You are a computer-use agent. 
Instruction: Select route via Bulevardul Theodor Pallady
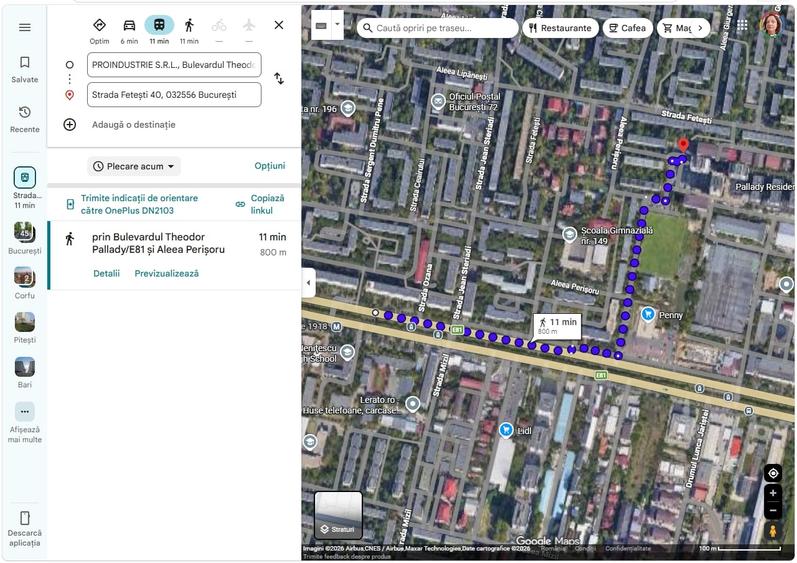tap(174, 255)
